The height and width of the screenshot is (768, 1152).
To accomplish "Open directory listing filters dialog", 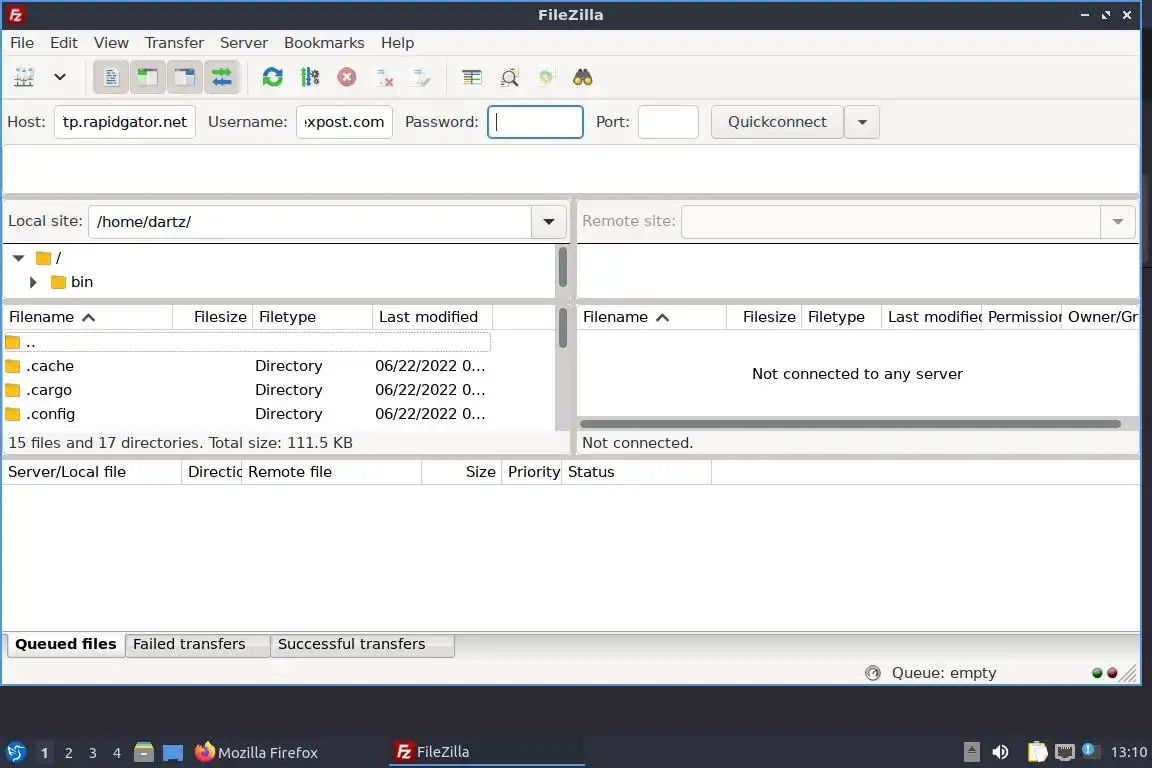I will [x=472, y=77].
